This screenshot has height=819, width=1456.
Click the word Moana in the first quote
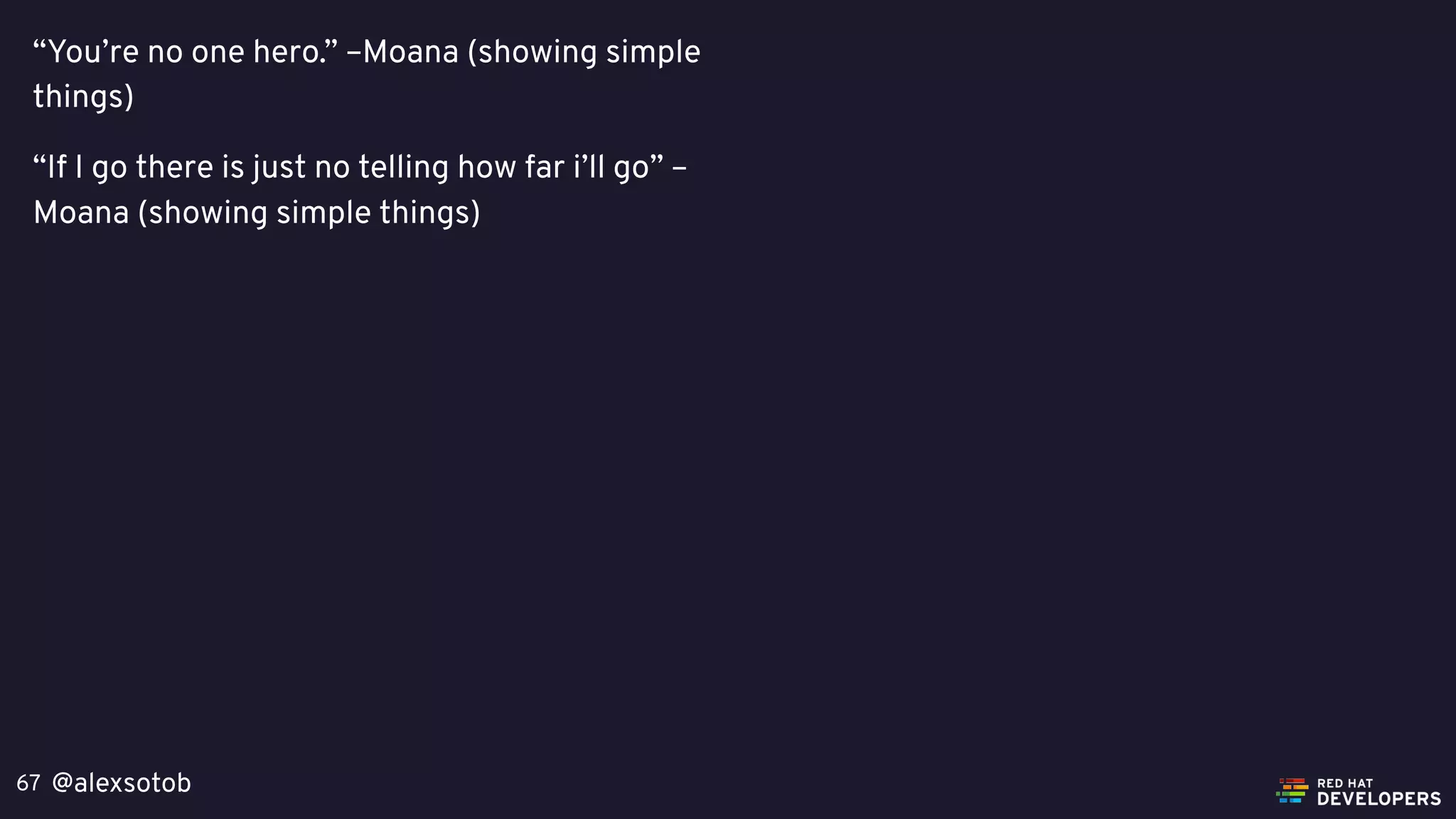click(x=411, y=52)
